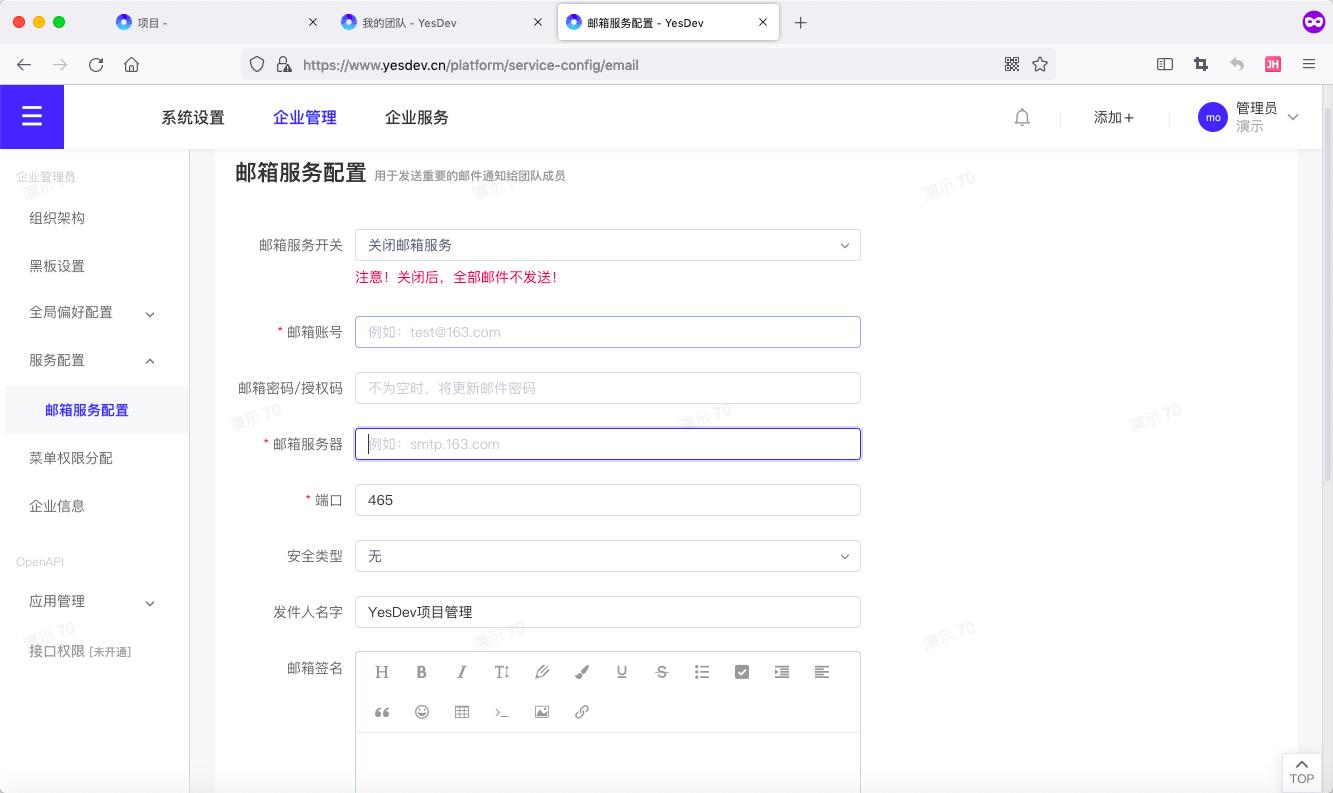Open the 组织架构 sidebar page

pos(59,218)
